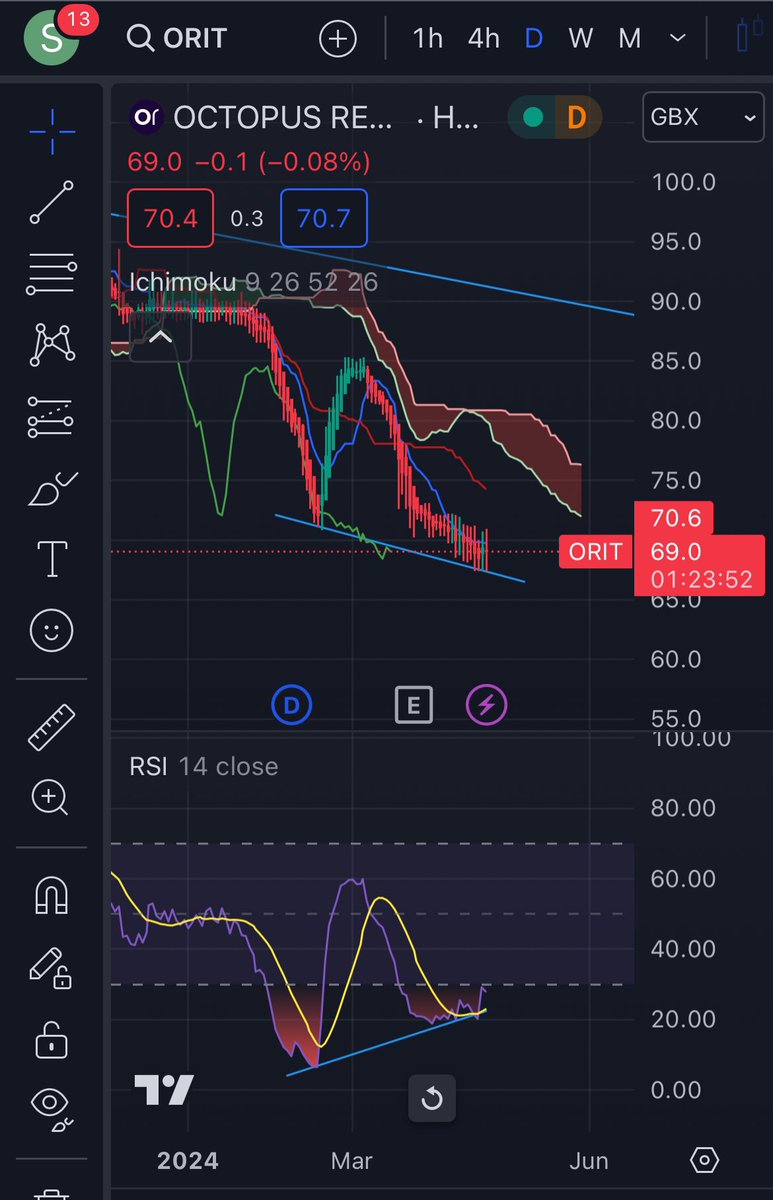Open the GBX currency dropdown
Image resolution: width=773 pixels, height=1200 pixels.
[702, 118]
